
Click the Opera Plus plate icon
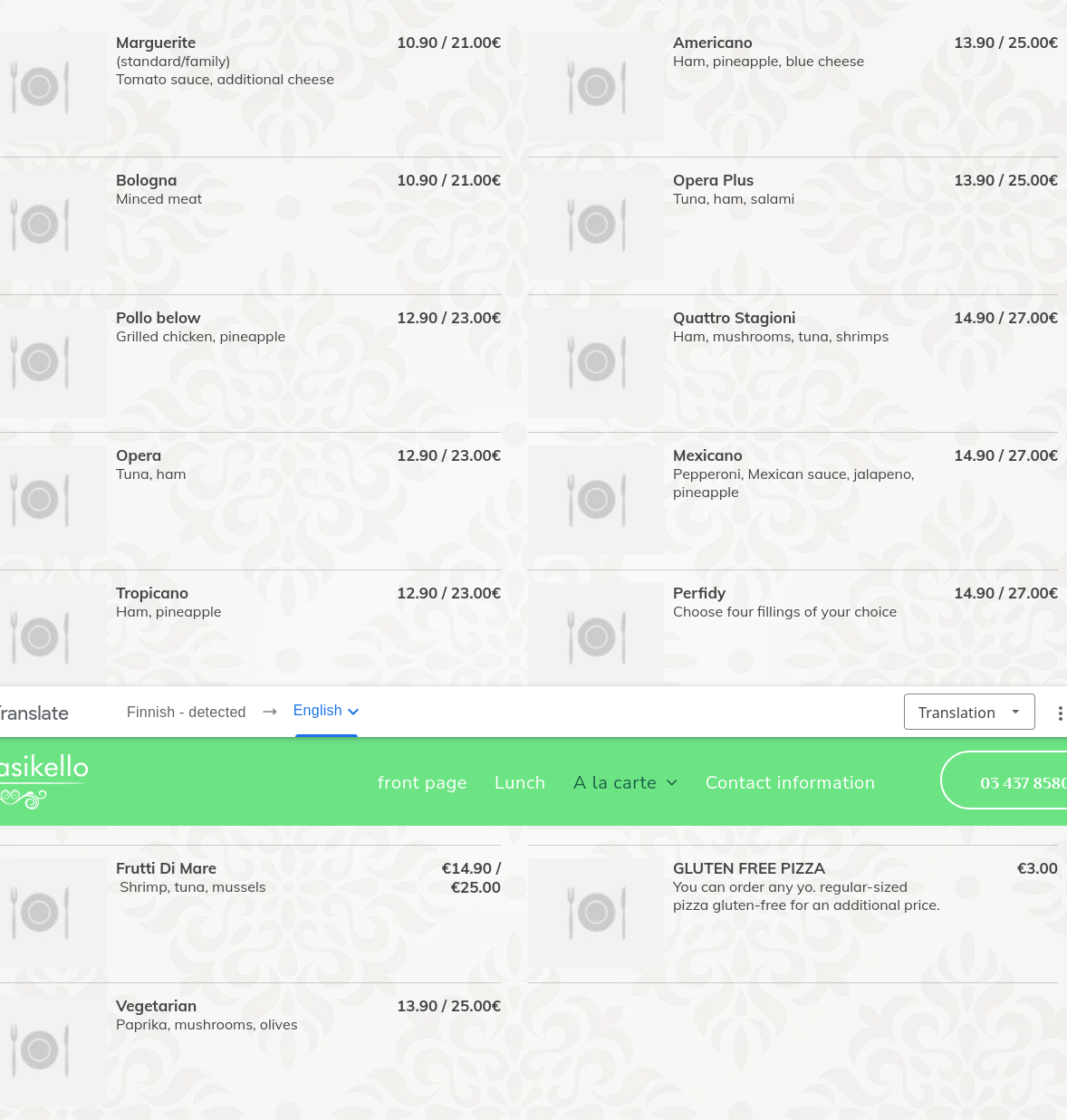(596, 225)
